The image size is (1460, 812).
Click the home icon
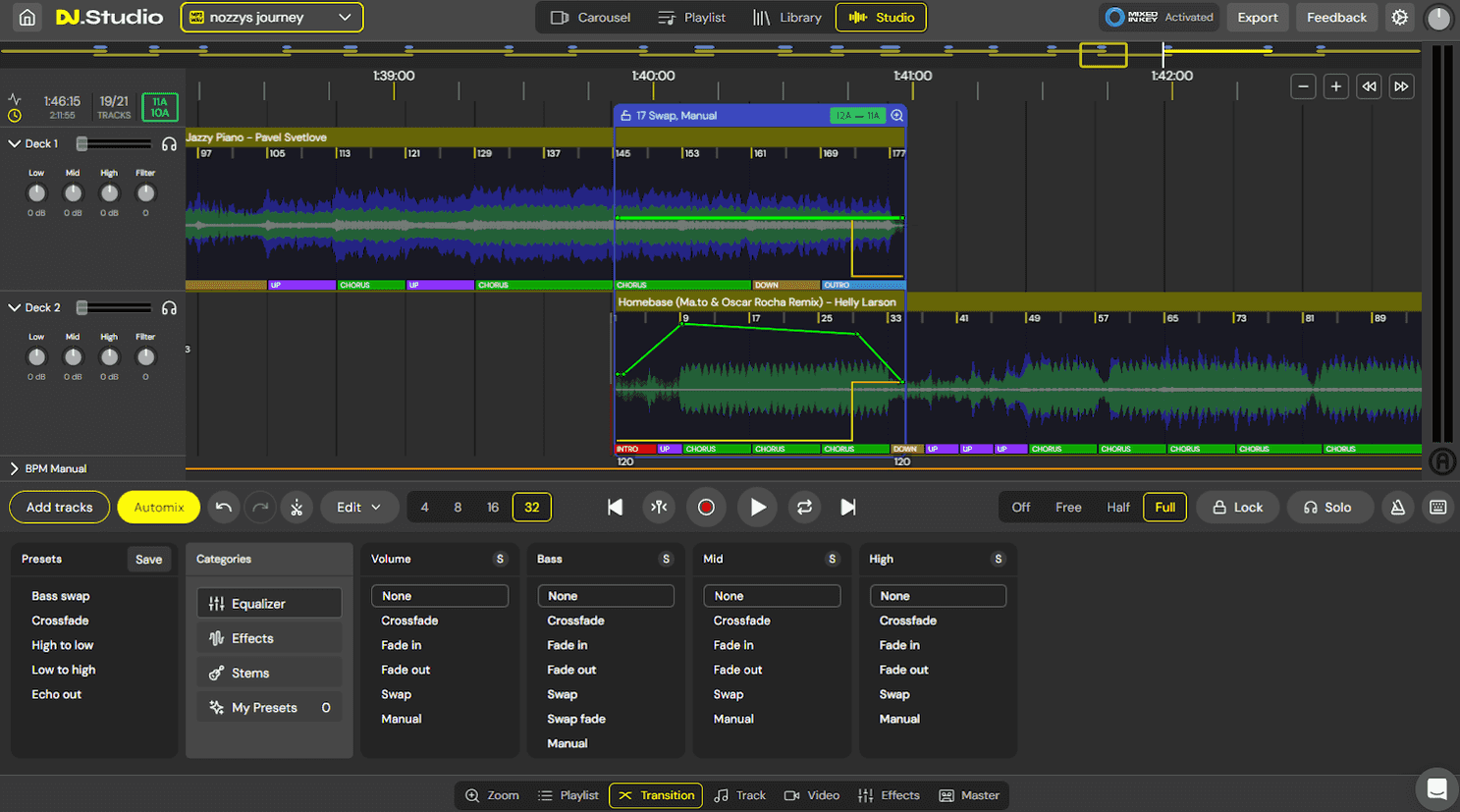tap(27, 18)
